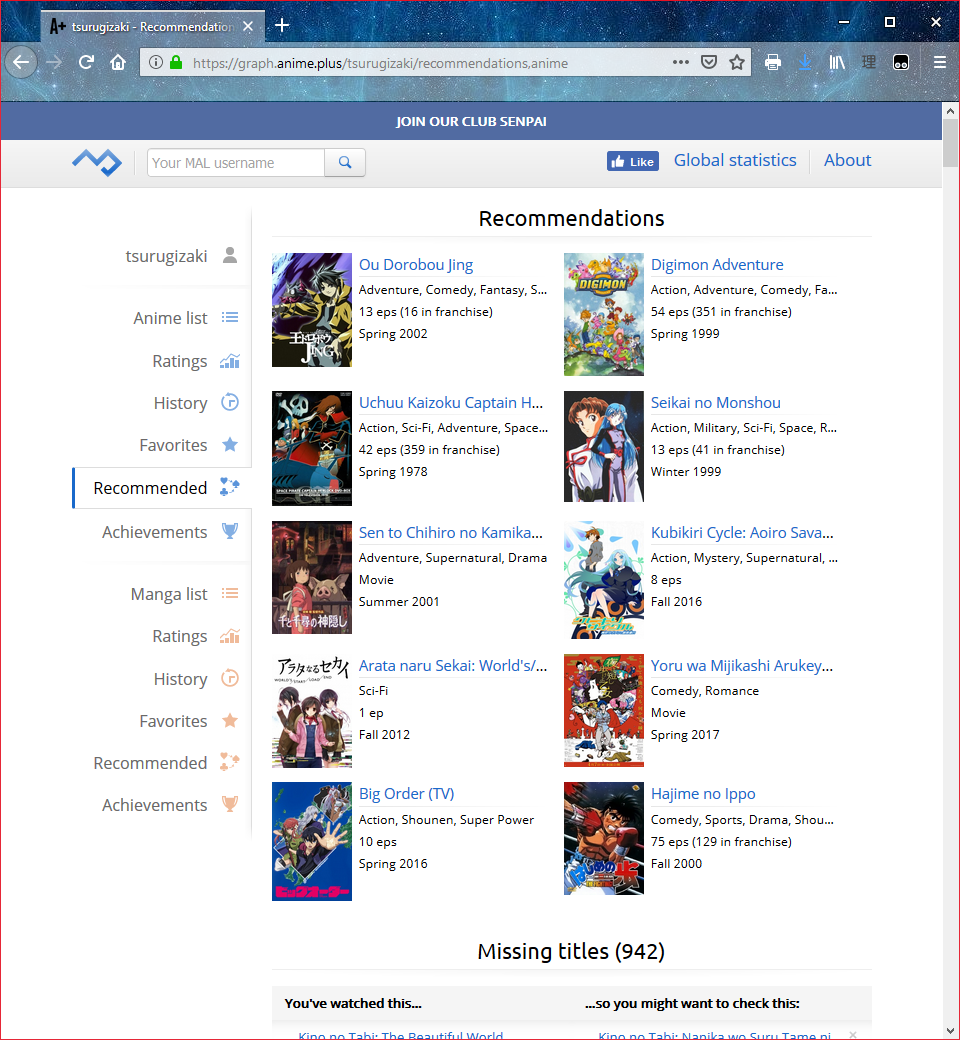Click the browser address bar URL
960x1040 pixels.
(x=380, y=63)
